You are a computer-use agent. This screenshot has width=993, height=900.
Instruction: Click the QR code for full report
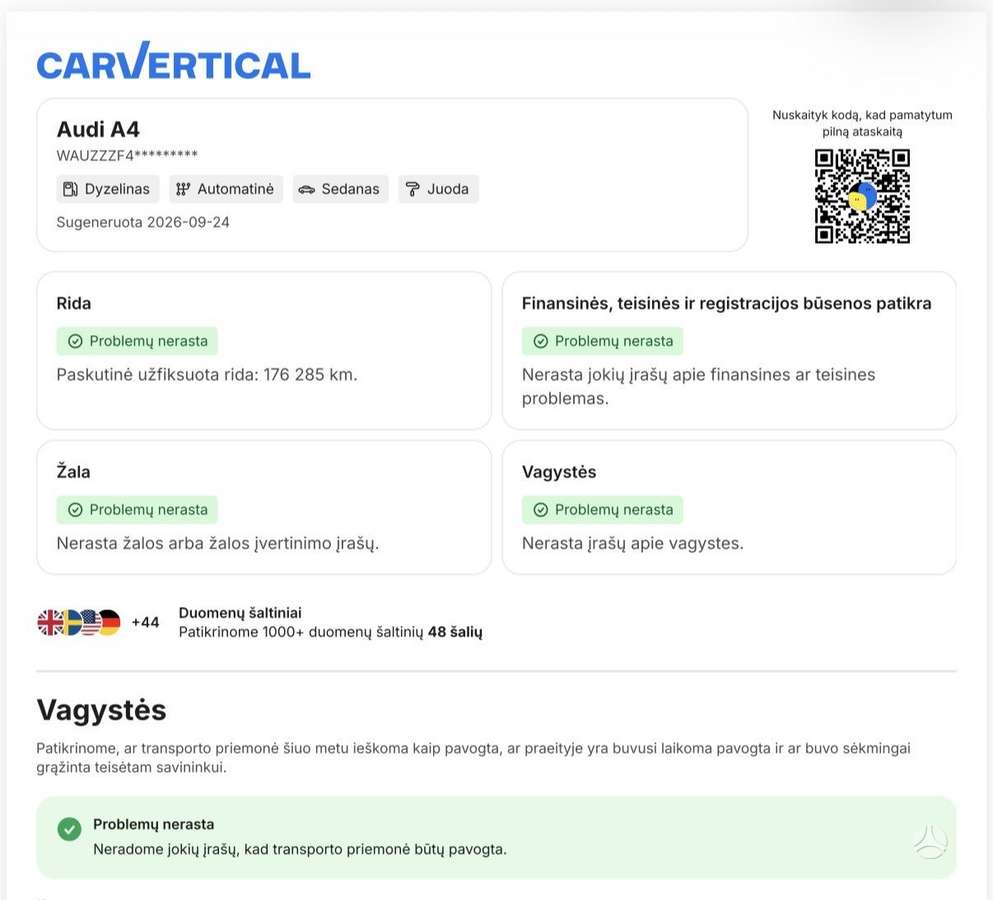coord(862,196)
